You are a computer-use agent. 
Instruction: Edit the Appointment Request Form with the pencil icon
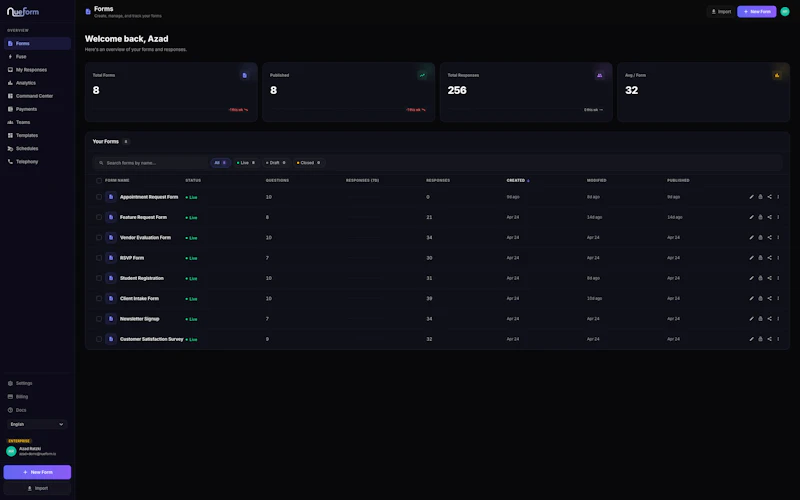(x=752, y=197)
